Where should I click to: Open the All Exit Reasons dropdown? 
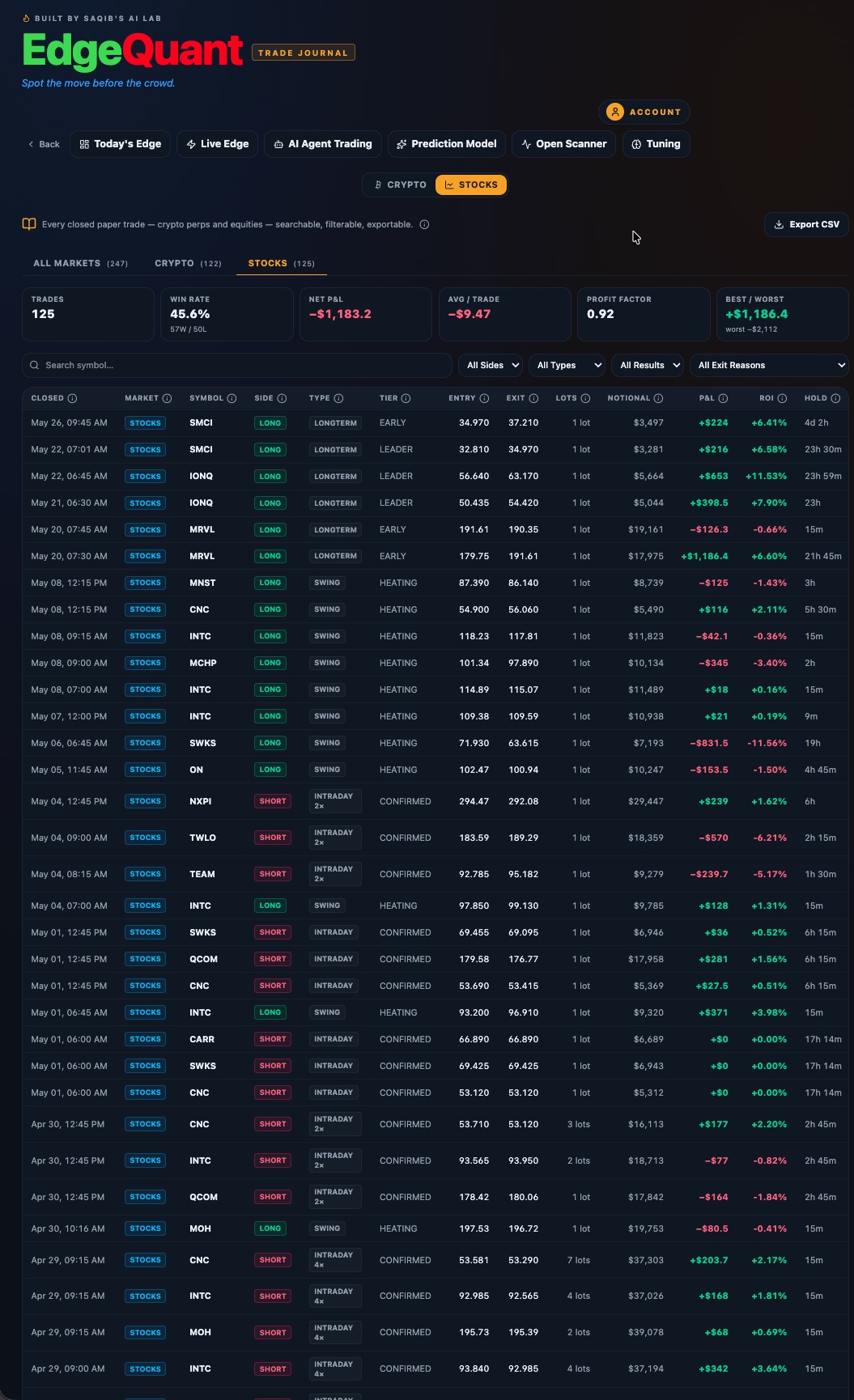click(x=769, y=365)
